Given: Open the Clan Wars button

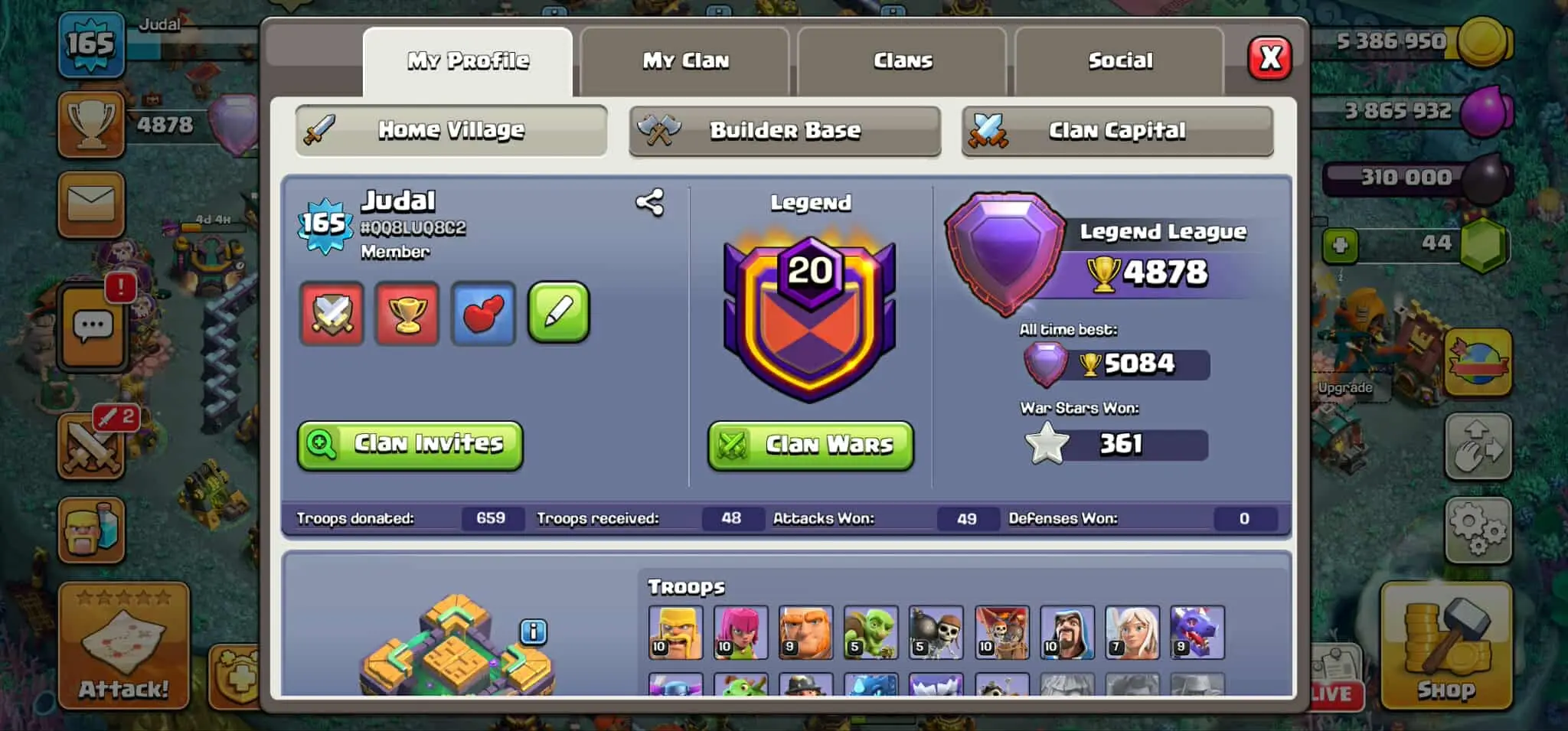Looking at the screenshot, I should pyautogui.click(x=811, y=445).
